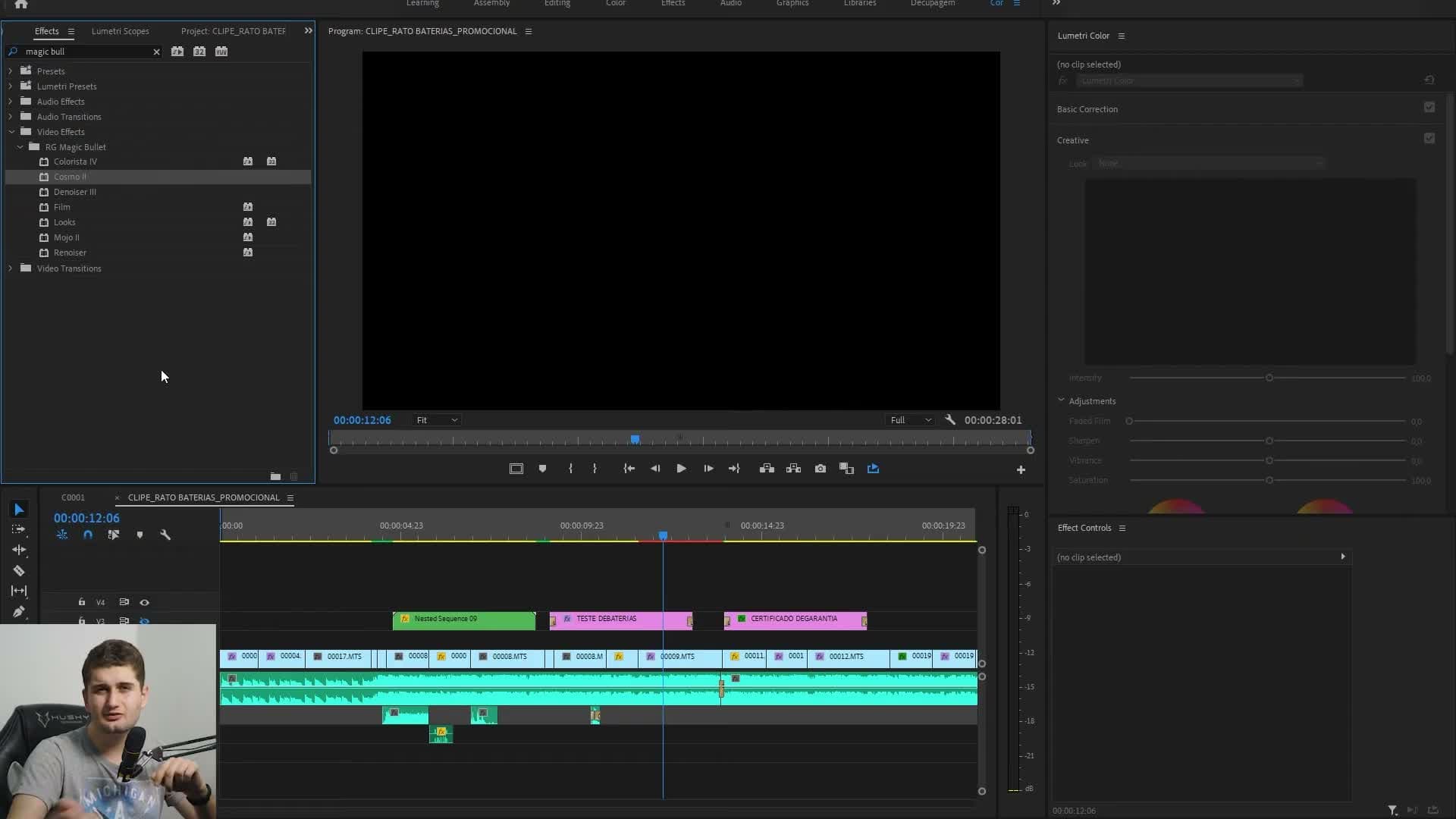Click Mark Out bracket icon
1456x819 pixels.
pos(595,469)
